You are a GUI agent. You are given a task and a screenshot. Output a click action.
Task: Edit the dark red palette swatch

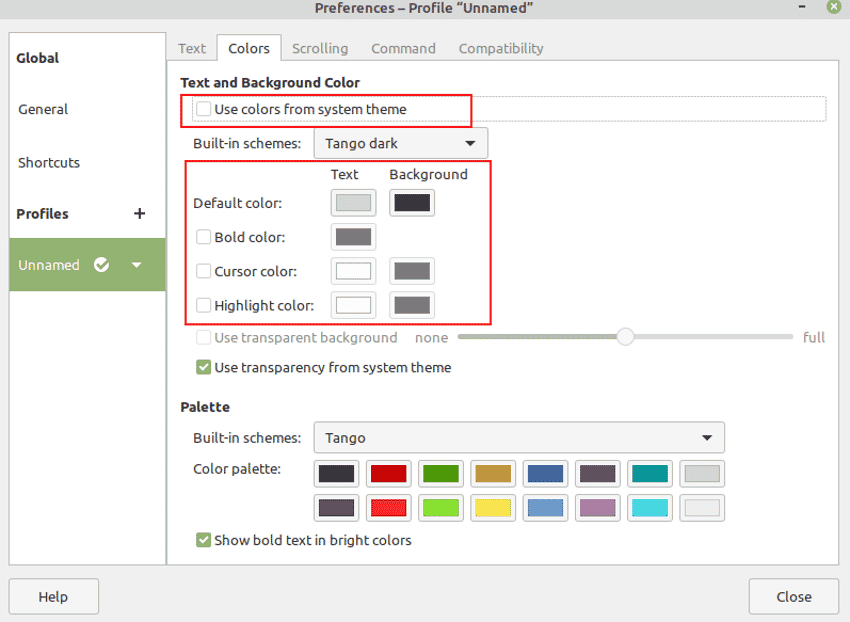[x=389, y=473]
